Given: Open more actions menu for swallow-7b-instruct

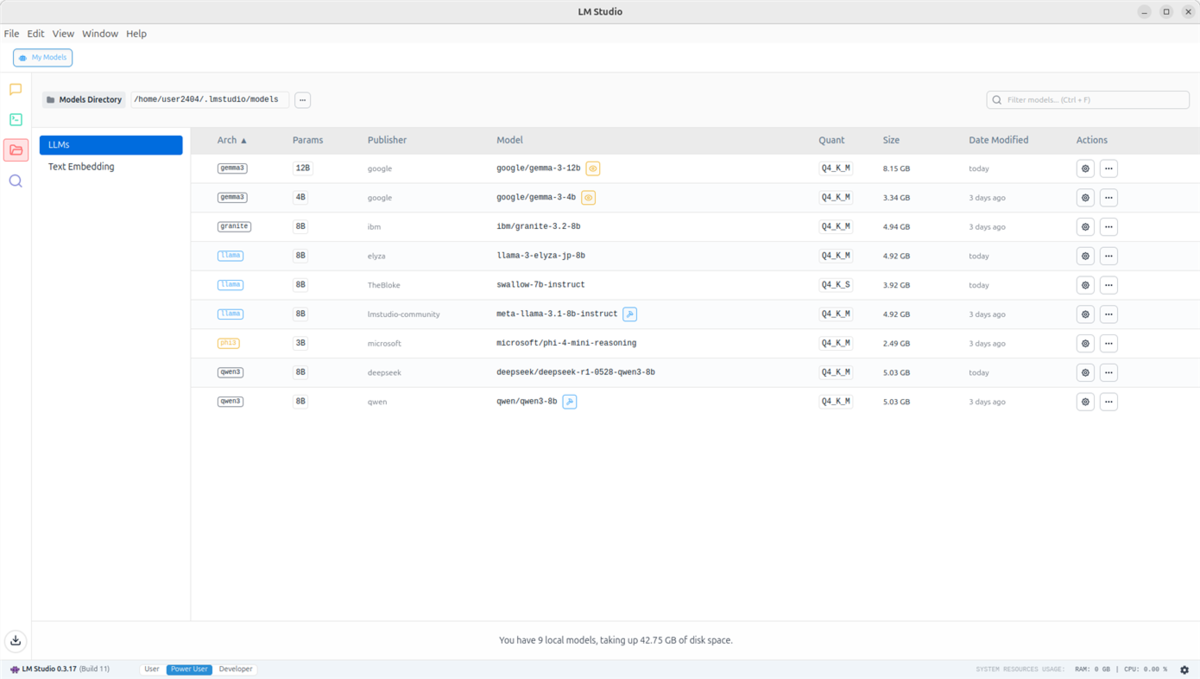Looking at the screenshot, I should [1109, 285].
